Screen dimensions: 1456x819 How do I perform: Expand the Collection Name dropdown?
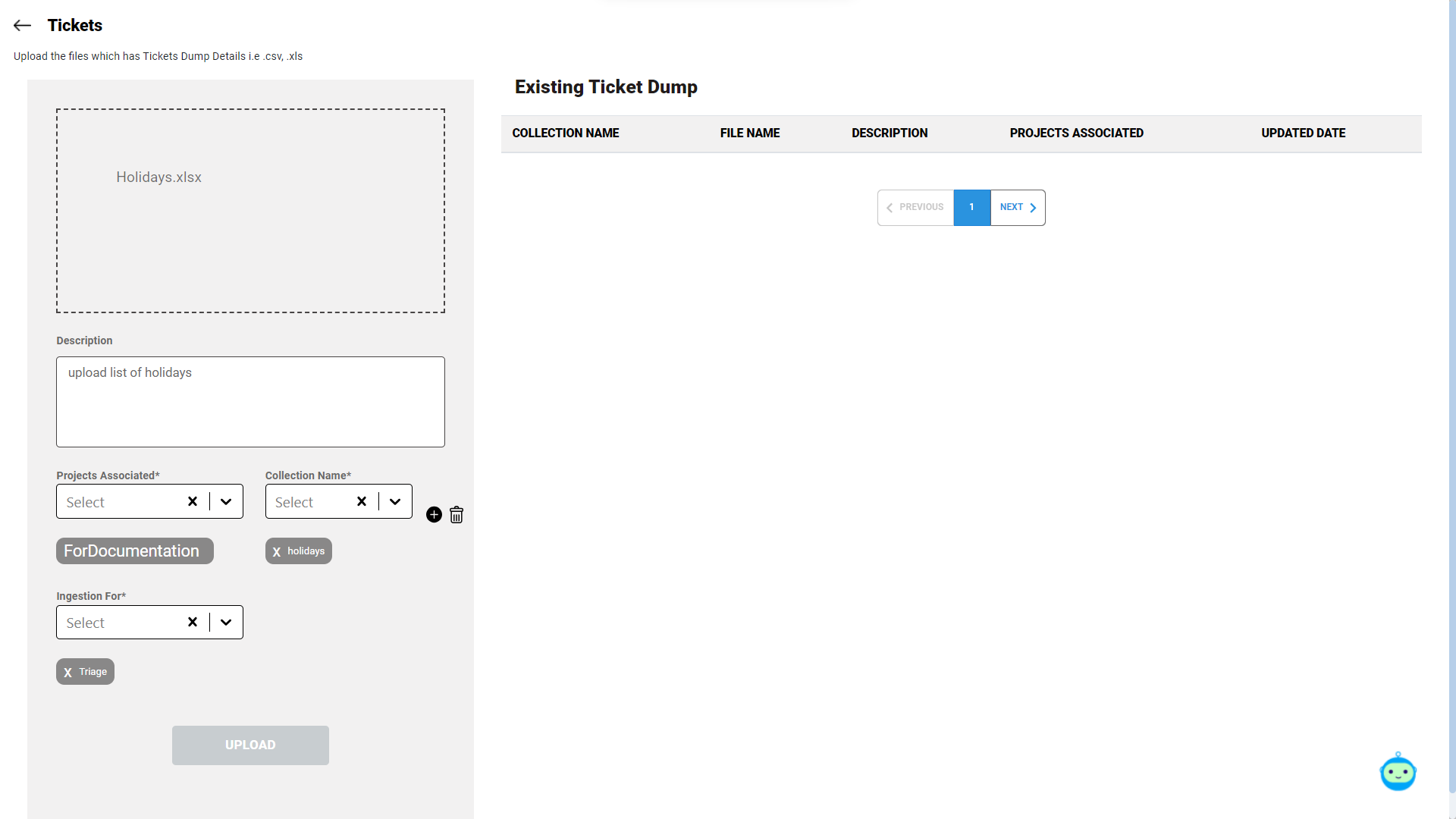tap(395, 501)
